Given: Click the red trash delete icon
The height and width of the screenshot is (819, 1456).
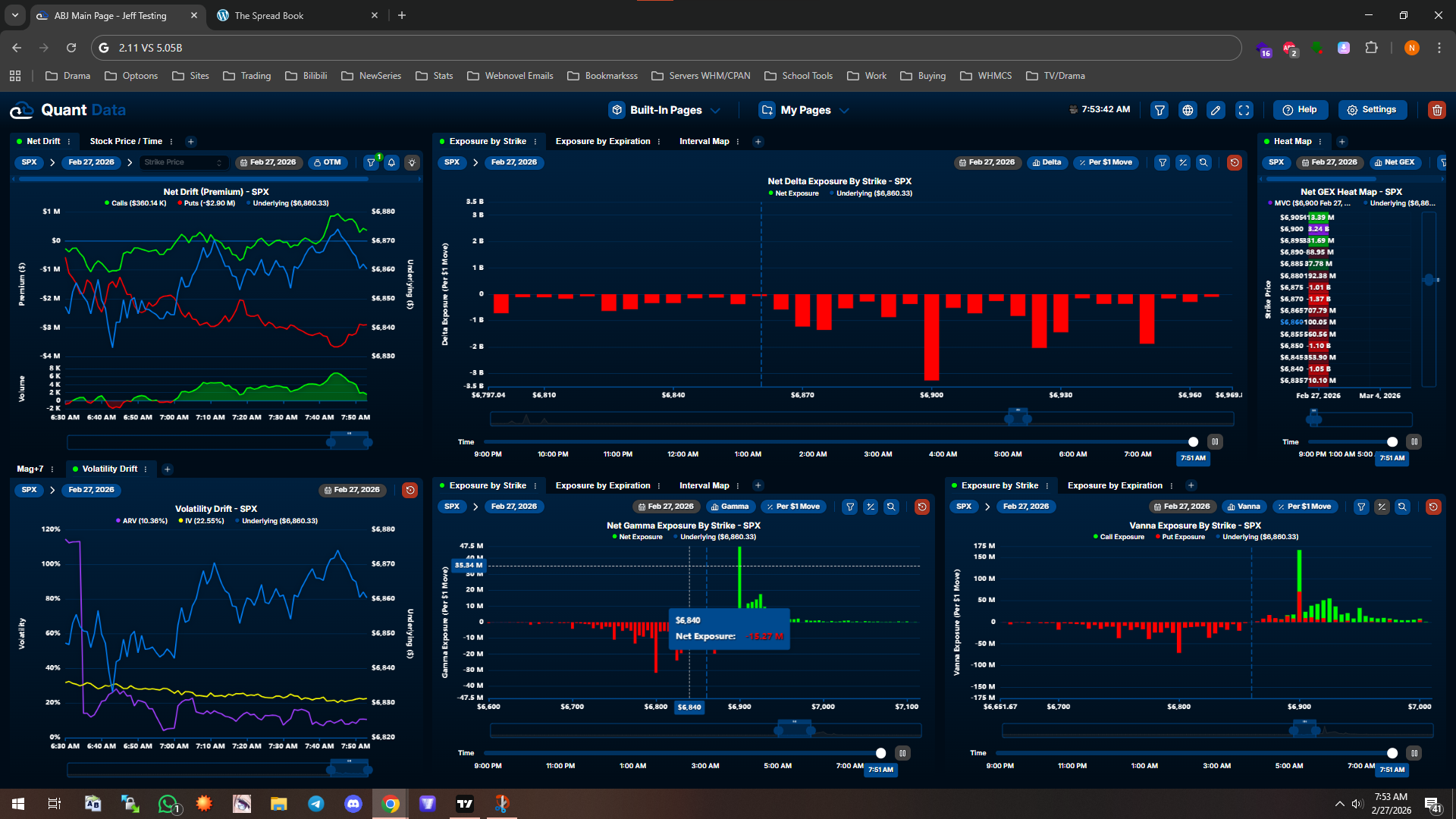Looking at the screenshot, I should 1436,110.
